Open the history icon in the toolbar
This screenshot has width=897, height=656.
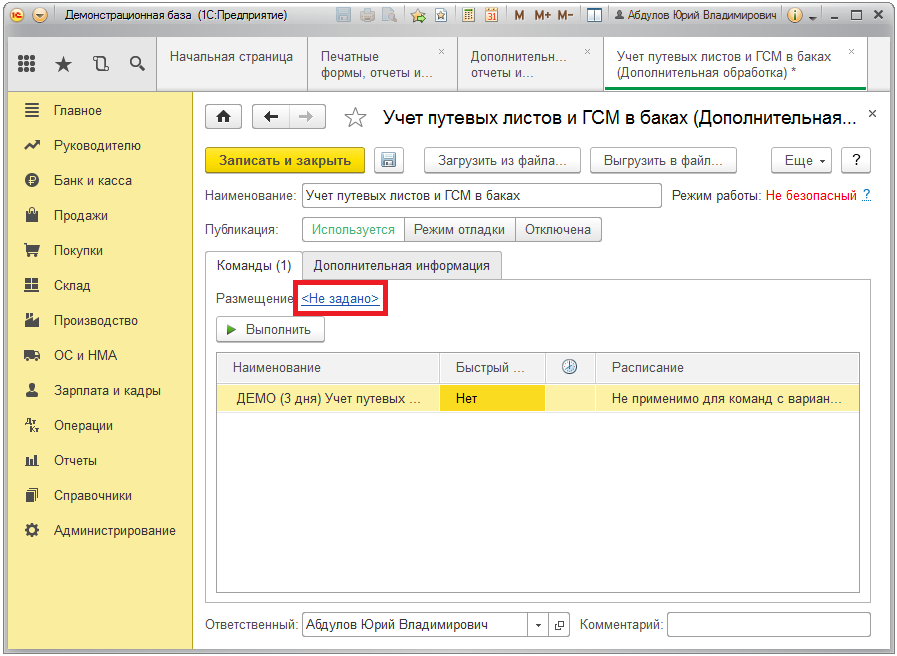[x=100, y=64]
